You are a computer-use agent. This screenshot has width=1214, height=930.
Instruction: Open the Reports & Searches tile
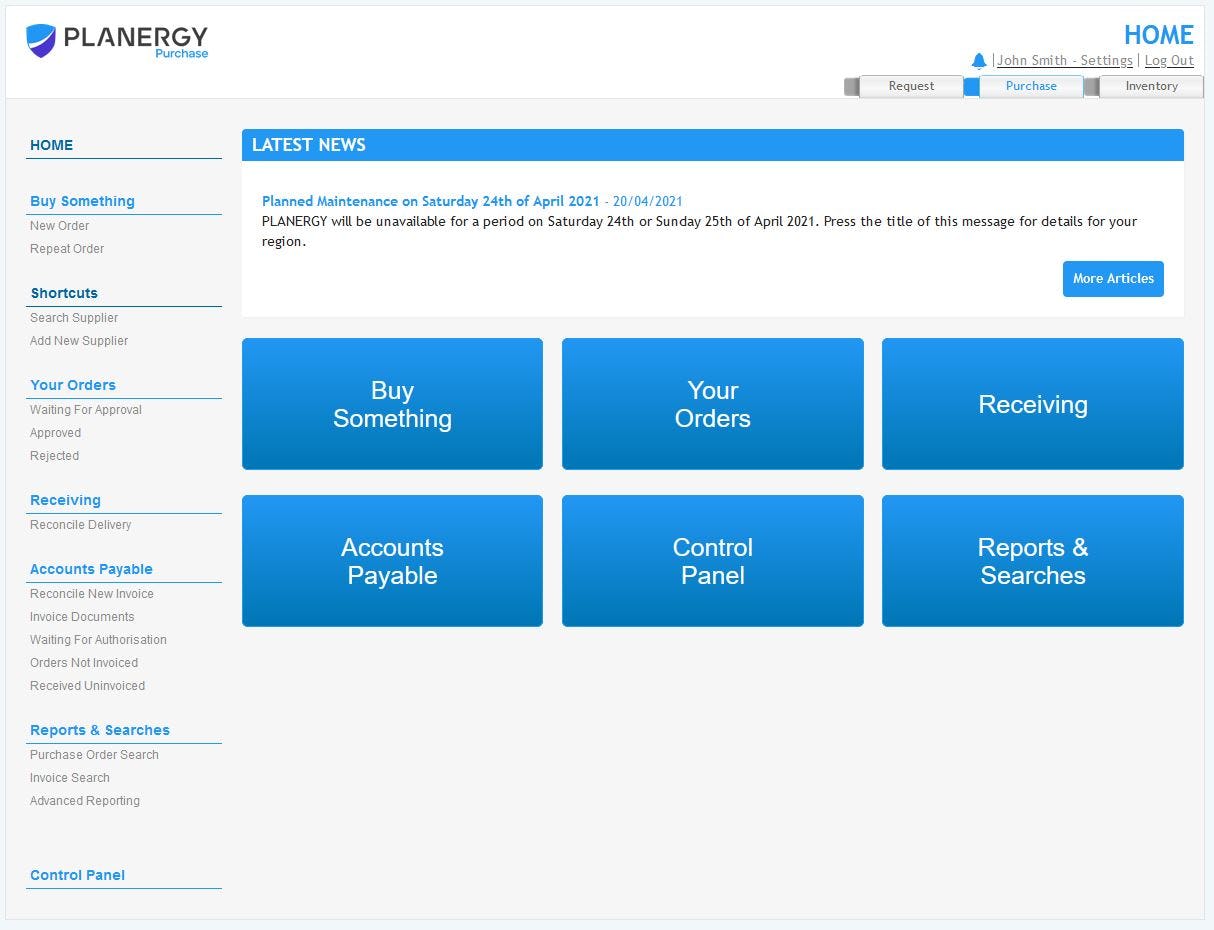point(1032,561)
